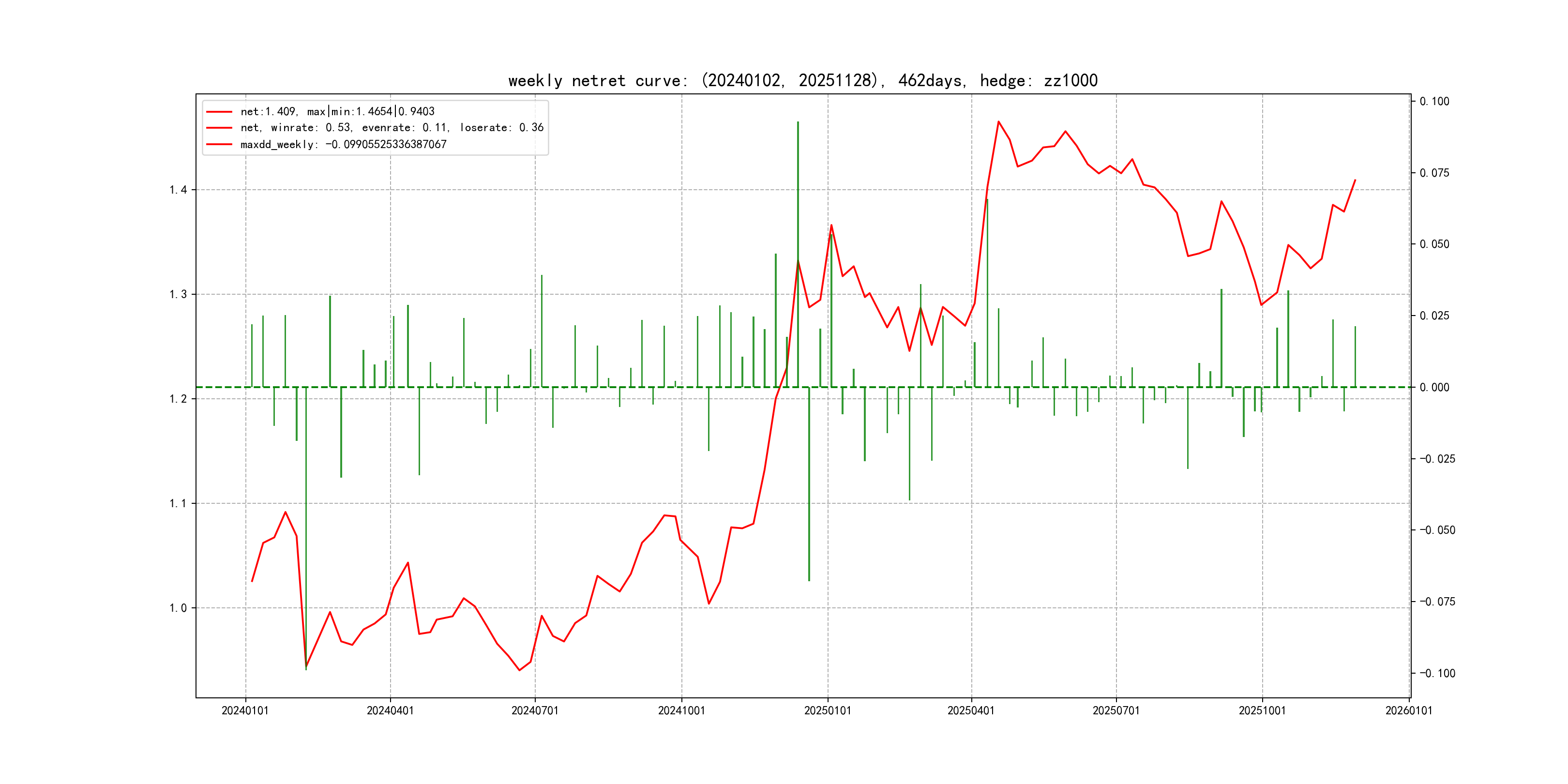
Task: Click the maxdd_weekly legend entry
Action: point(343,144)
